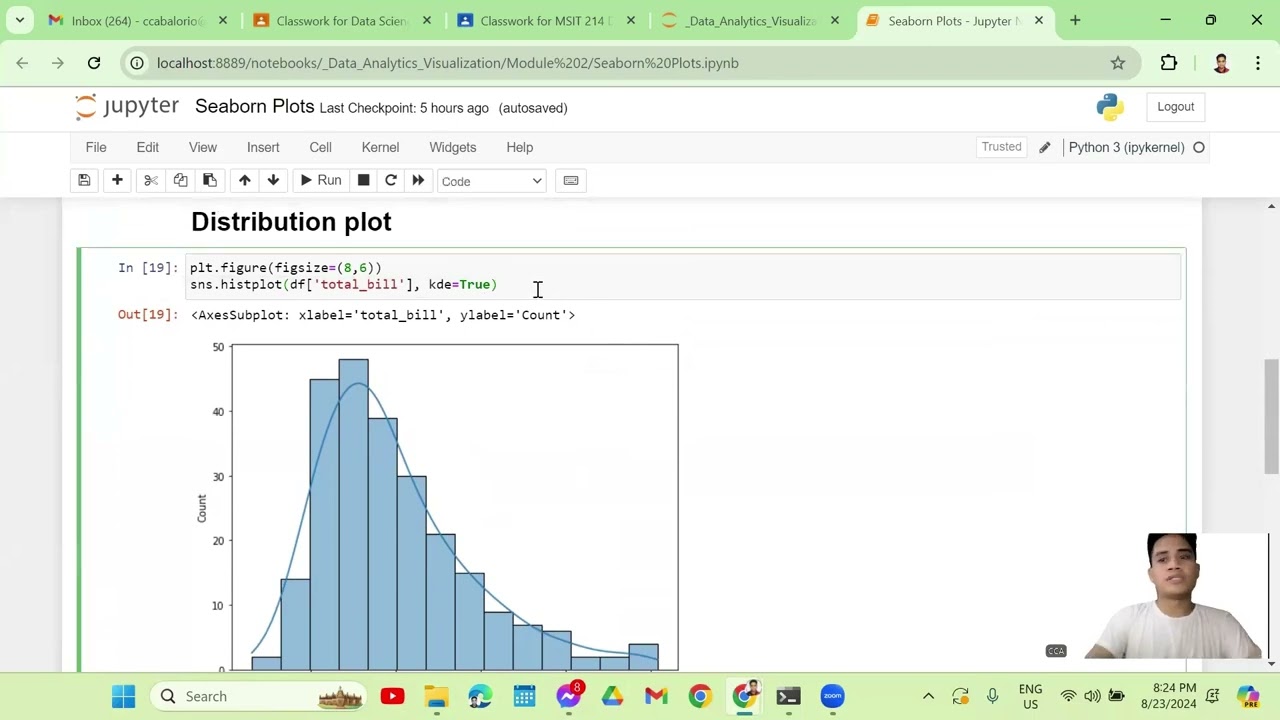
Task: Click the Trusted notebook indicator
Action: 1002,147
